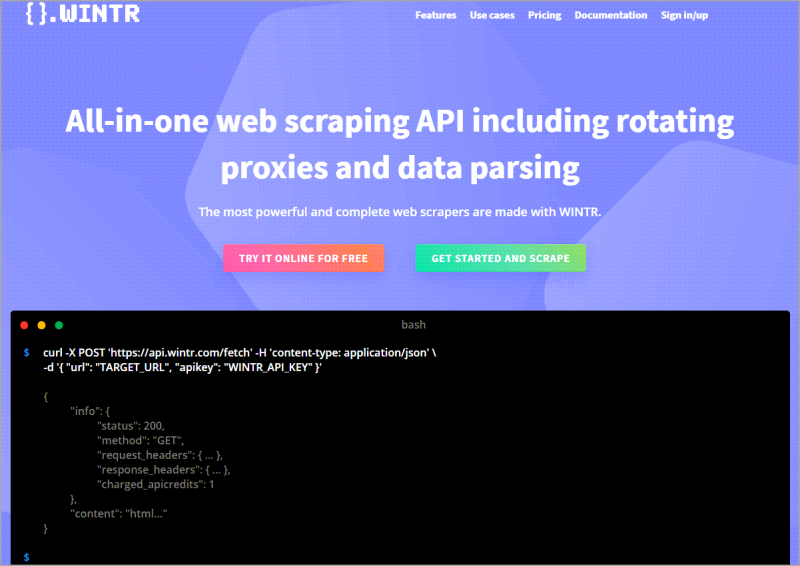Click the "response_headers" line in the JSON output
The height and width of the screenshot is (566, 800).
[164, 469]
